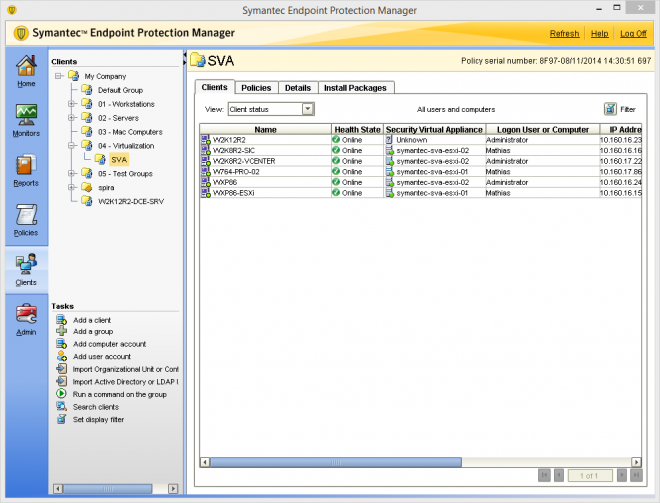The width and height of the screenshot is (660, 503).
Task: Collapse the 04 - Virtualization group
Action: pyautogui.click(x=72, y=146)
